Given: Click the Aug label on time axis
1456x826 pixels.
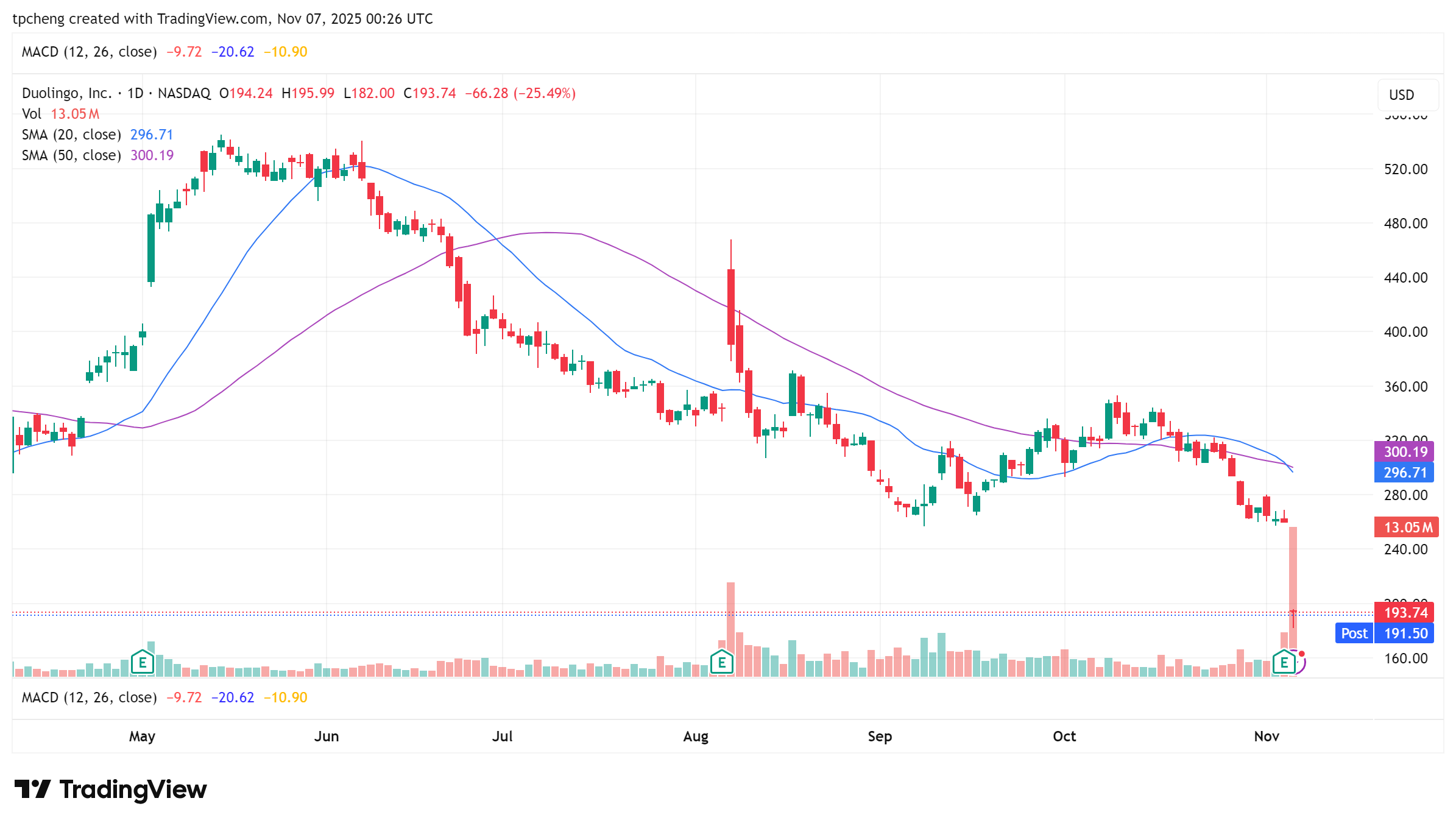Looking at the screenshot, I should coord(696,736).
